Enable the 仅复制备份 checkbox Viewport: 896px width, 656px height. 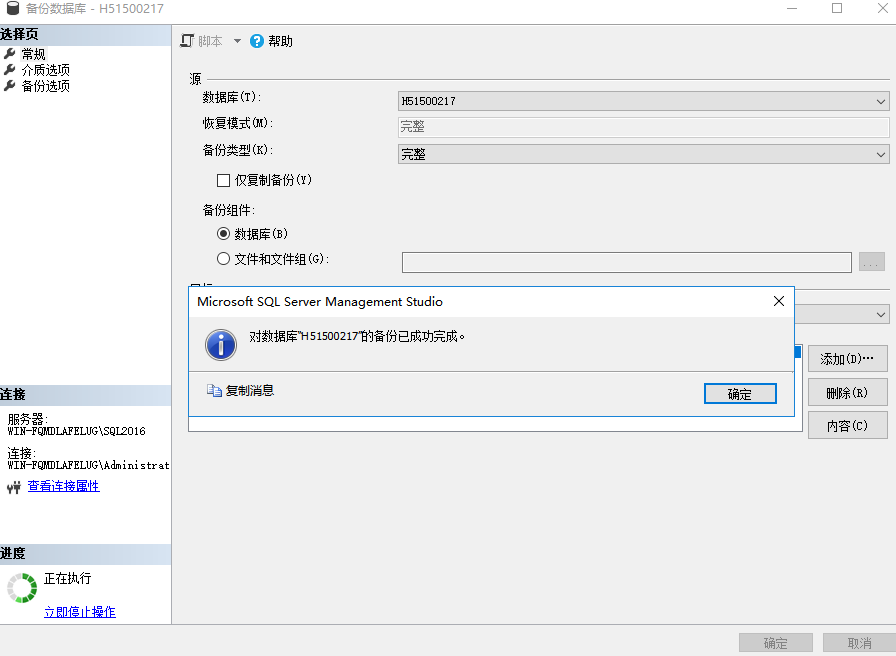tap(224, 180)
